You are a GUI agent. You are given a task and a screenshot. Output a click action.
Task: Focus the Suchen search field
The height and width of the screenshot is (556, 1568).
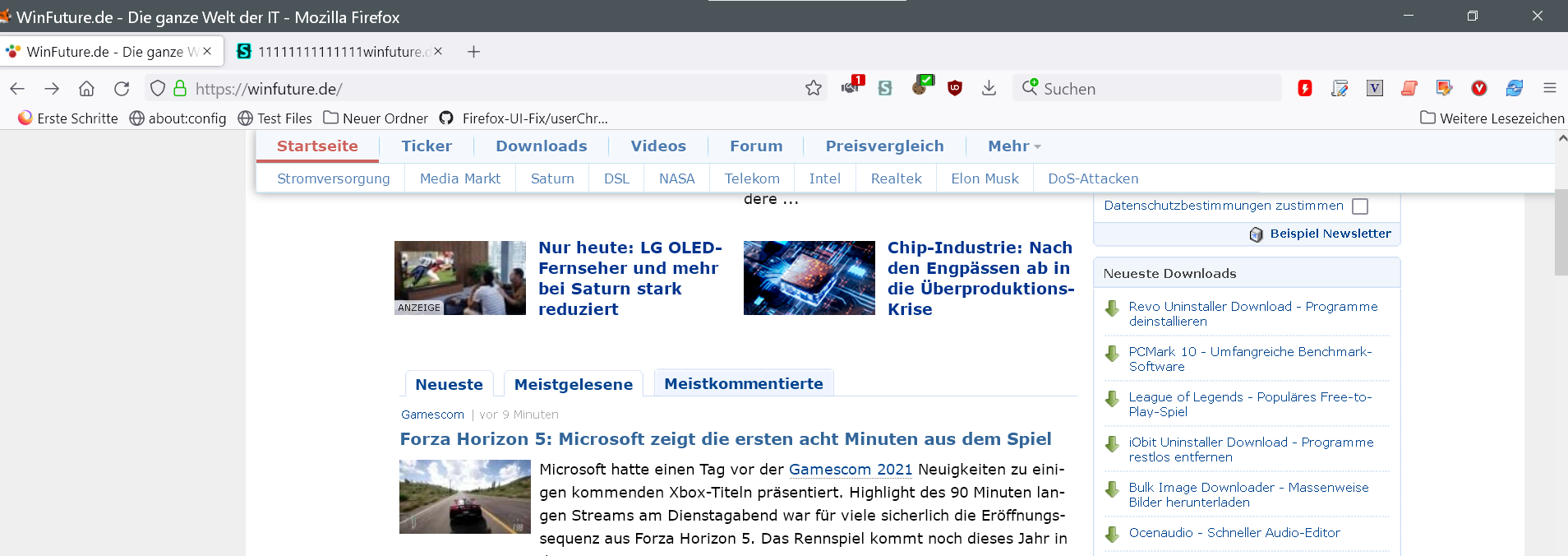1151,88
